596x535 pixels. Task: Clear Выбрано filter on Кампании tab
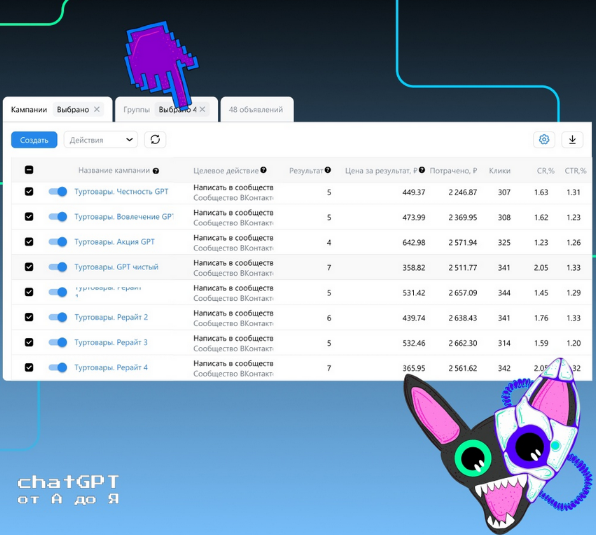pos(97,109)
